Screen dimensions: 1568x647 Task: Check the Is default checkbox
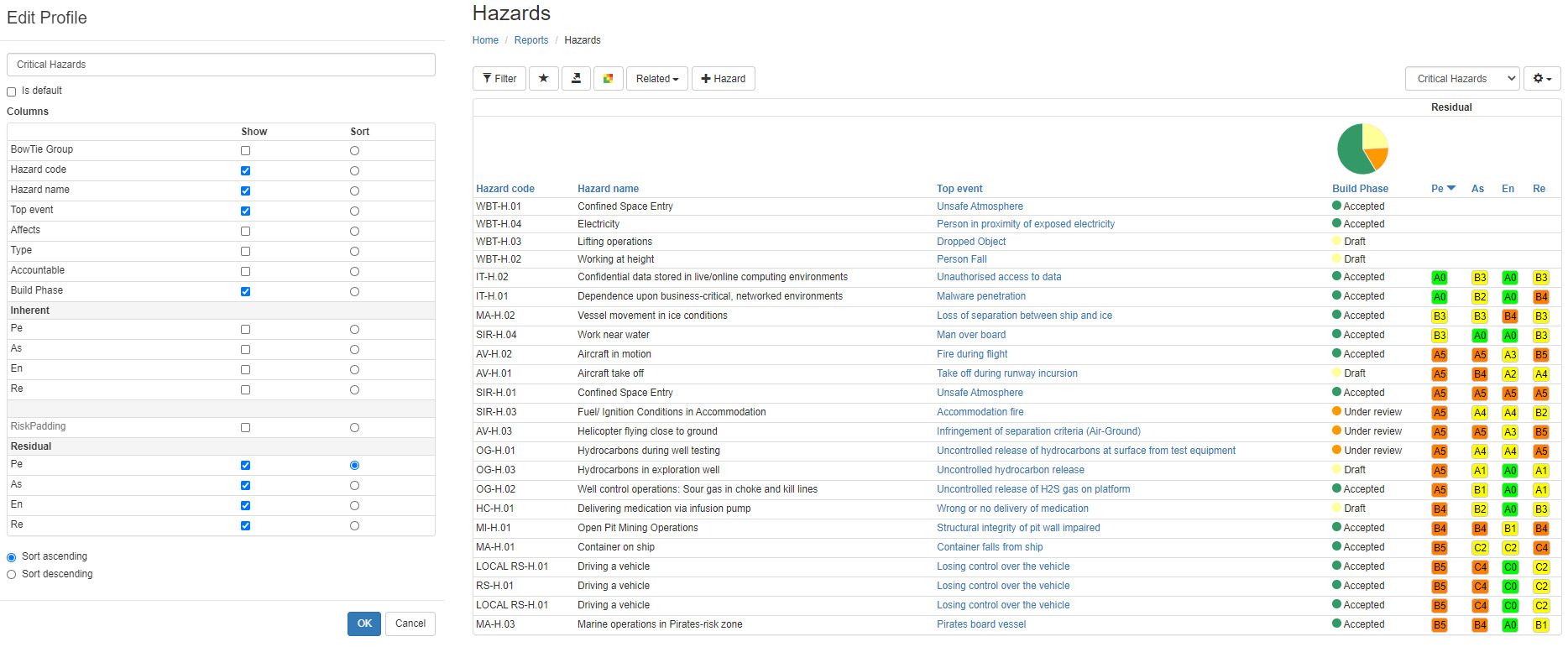pos(12,91)
